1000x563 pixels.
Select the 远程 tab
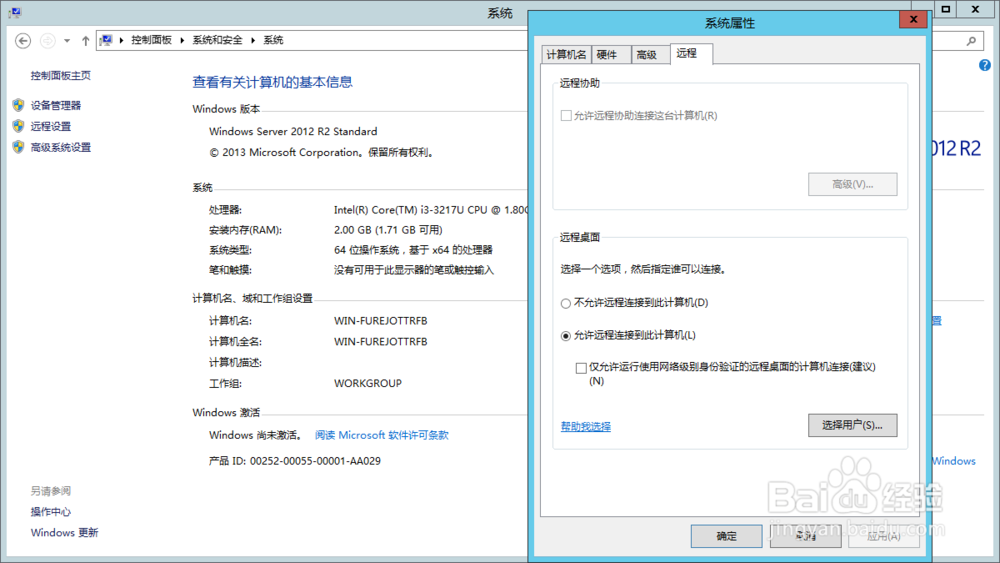691,54
